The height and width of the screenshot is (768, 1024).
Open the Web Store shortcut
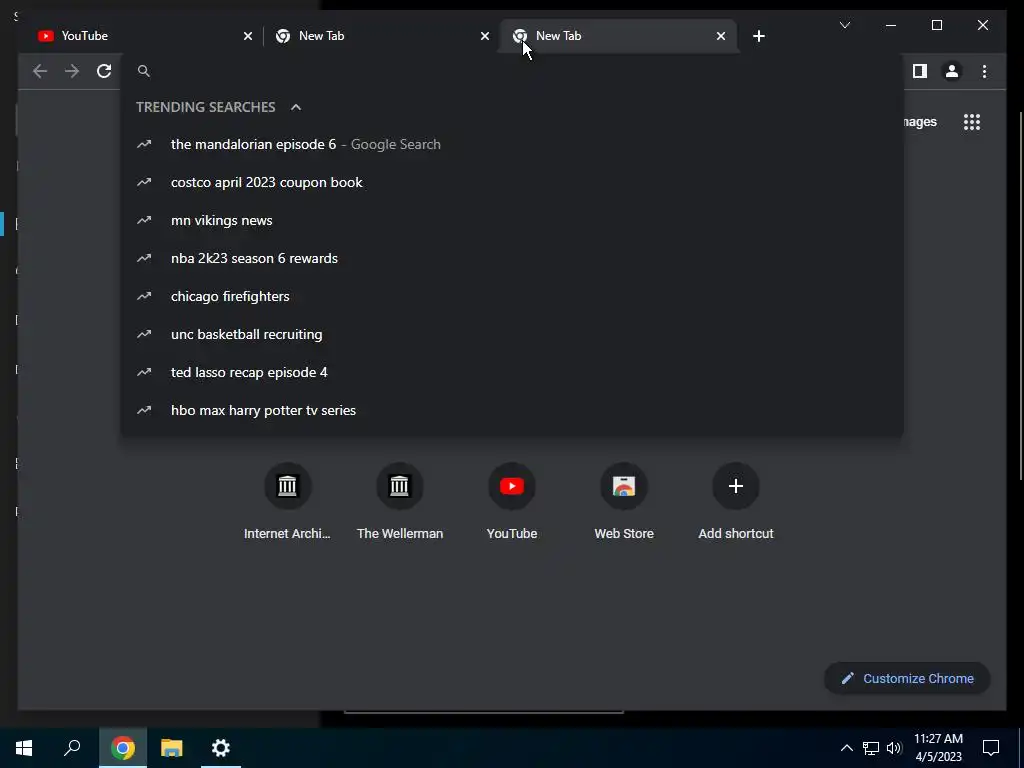pyautogui.click(x=624, y=501)
